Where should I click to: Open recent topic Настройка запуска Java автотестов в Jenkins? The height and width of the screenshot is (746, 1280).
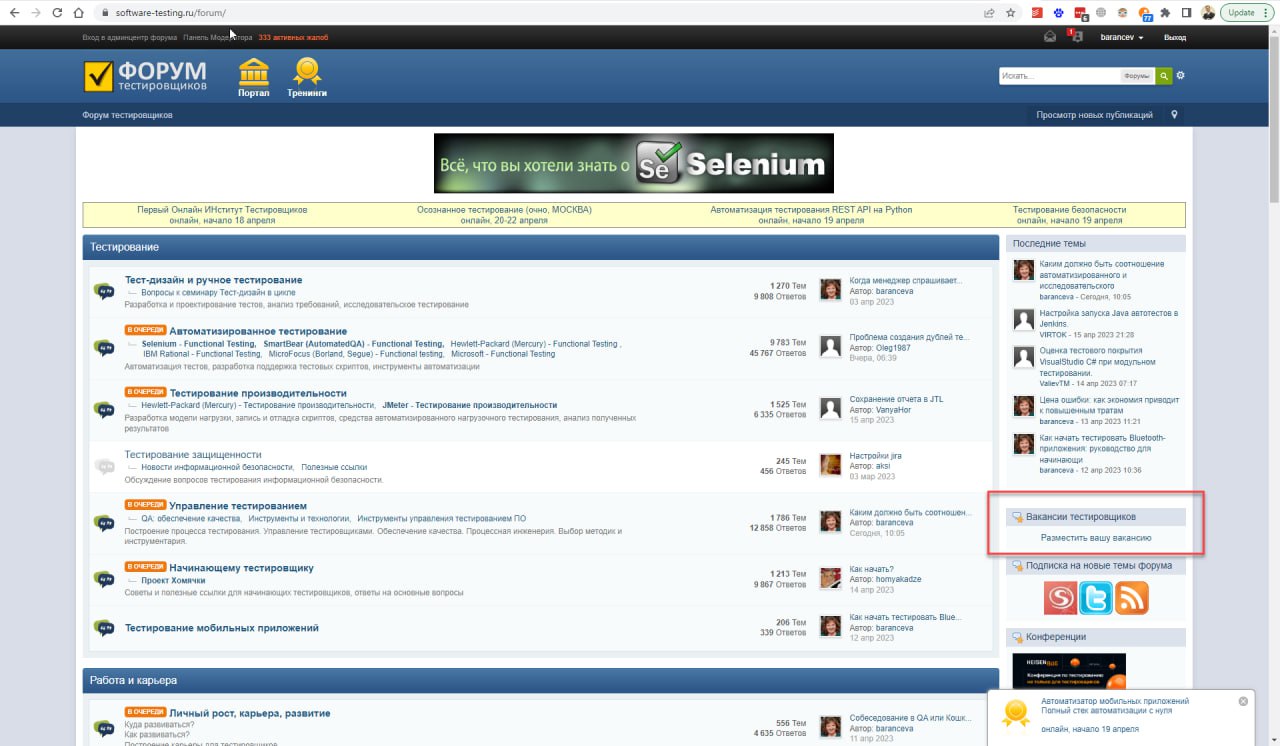pyautogui.click(x=1108, y=318)
